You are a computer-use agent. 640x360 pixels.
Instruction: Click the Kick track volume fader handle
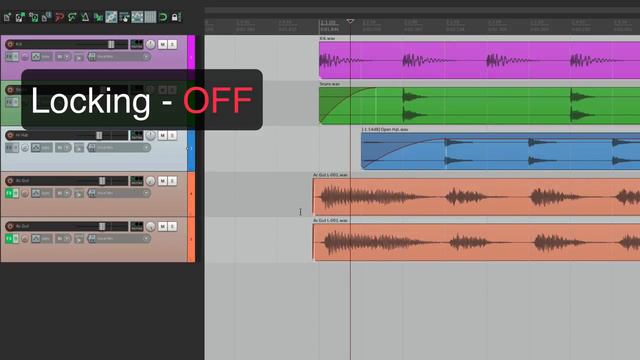tap(111, 44)
